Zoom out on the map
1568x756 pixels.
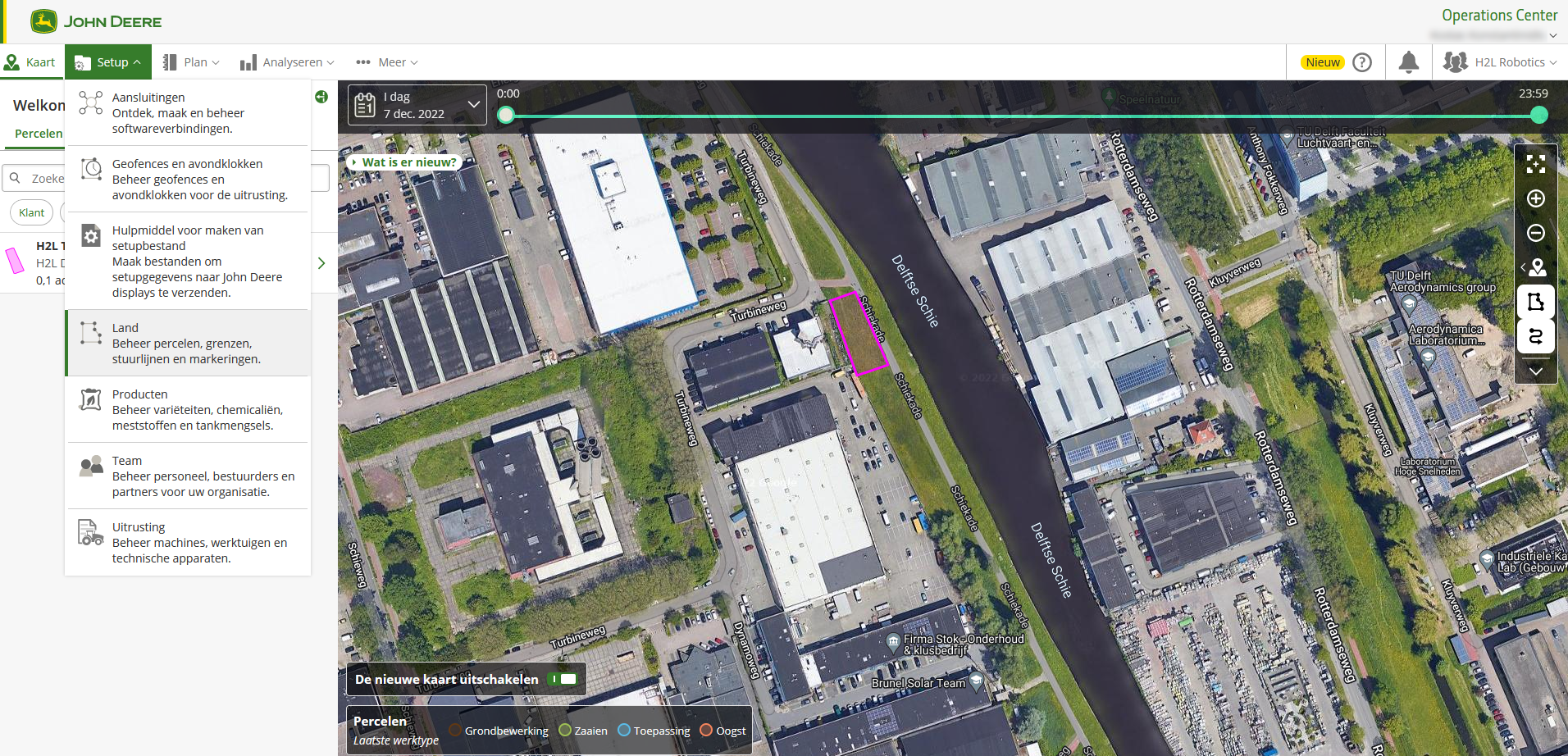1535,233
